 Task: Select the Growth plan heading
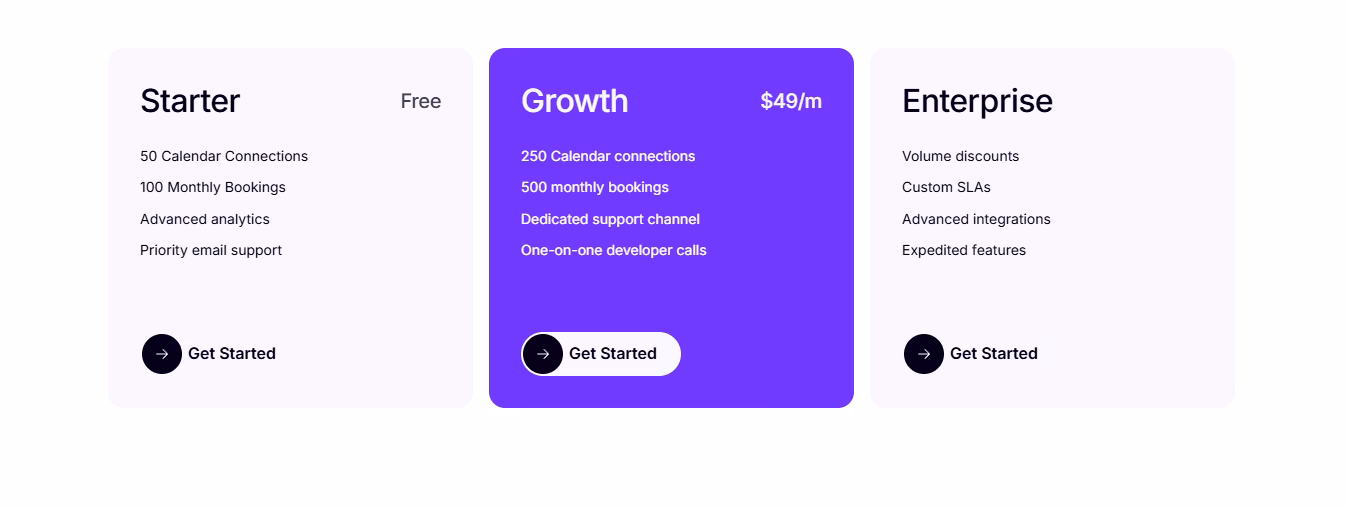[574, 101]
